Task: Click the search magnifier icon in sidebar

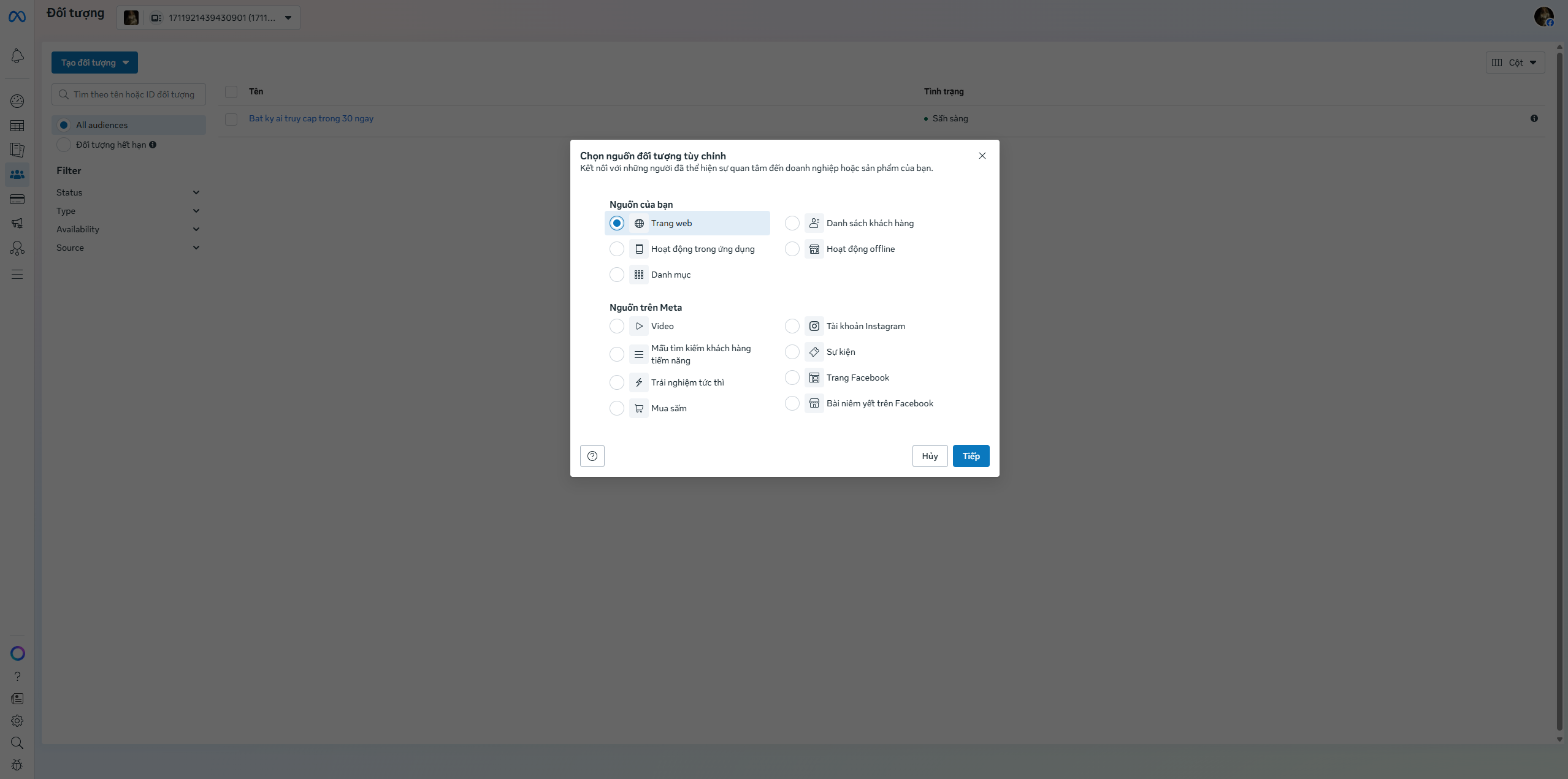Action: [17, 743]
